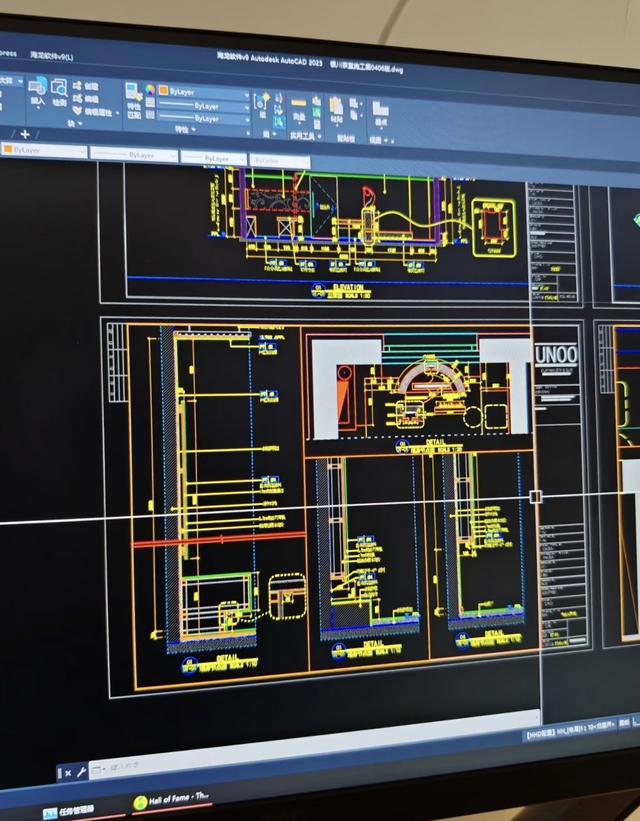Click the Insert block (插入) icon

(37, 88)
